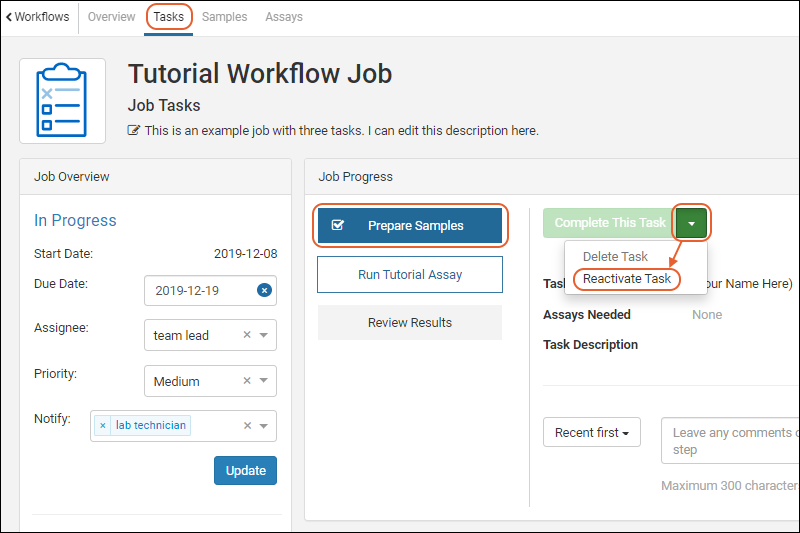Click the edit description pencil icon
This screenshot has height=533, width=800.
click(134, 131)
